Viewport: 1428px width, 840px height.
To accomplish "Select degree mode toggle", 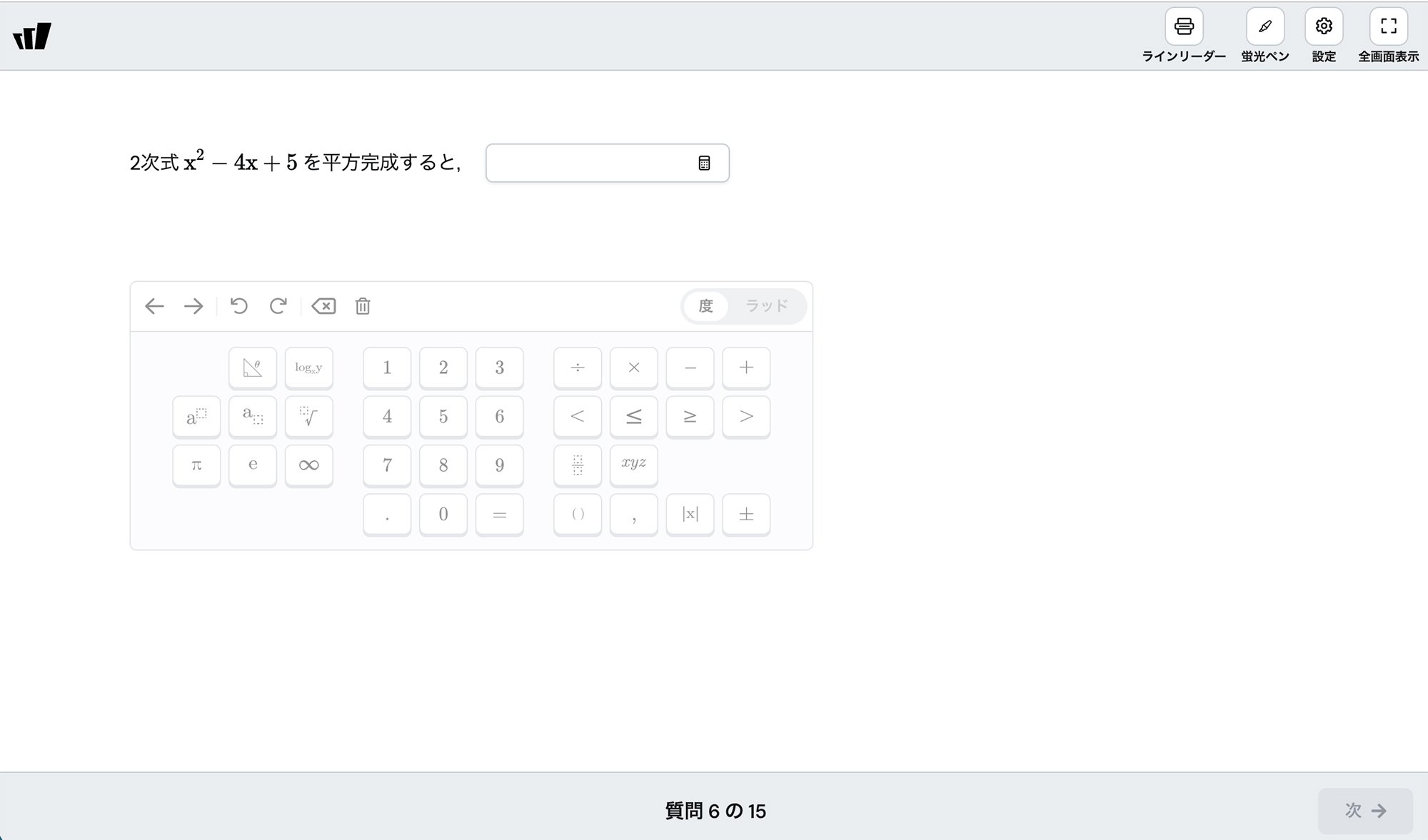I will click(706, 306).
